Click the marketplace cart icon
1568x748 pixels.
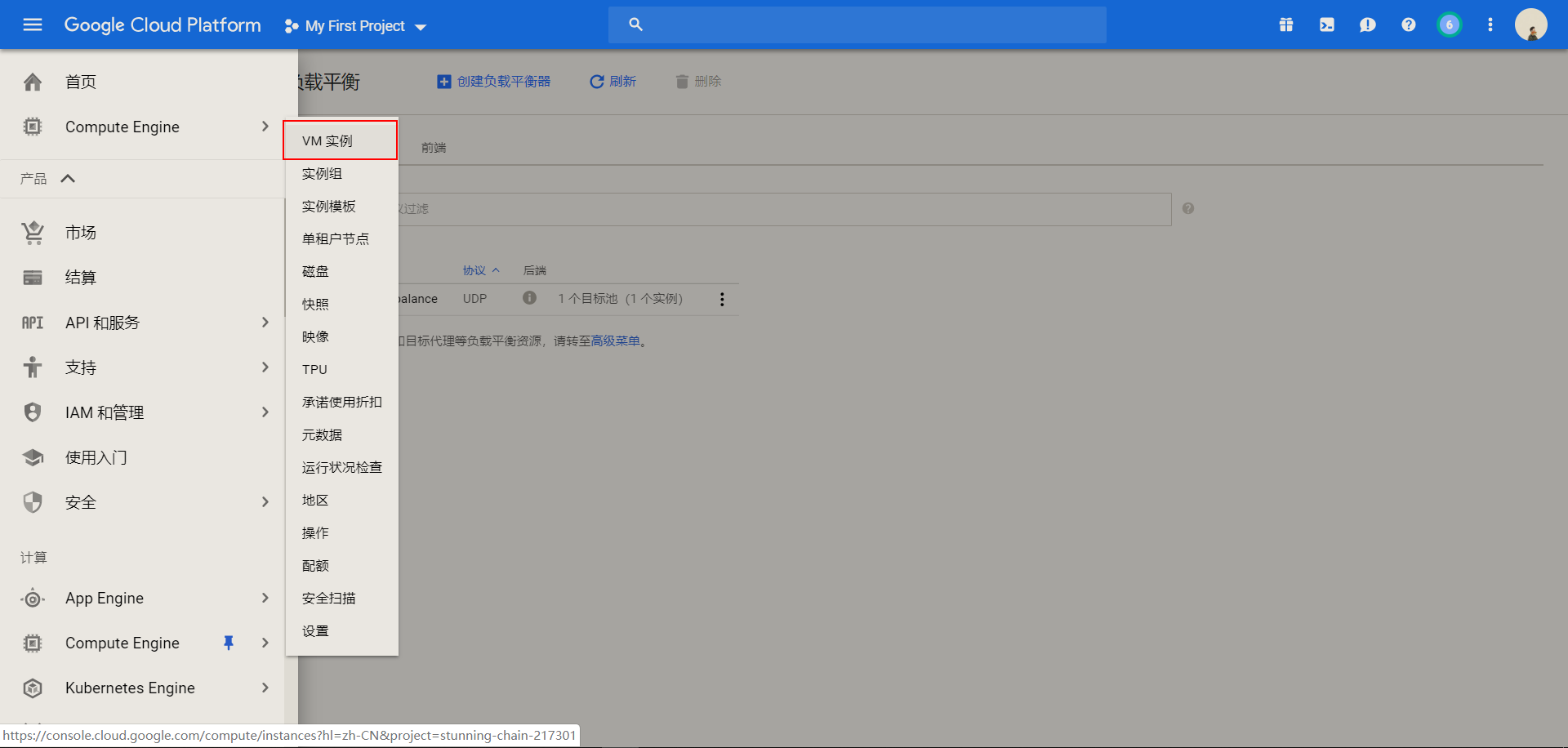(33, 233)
